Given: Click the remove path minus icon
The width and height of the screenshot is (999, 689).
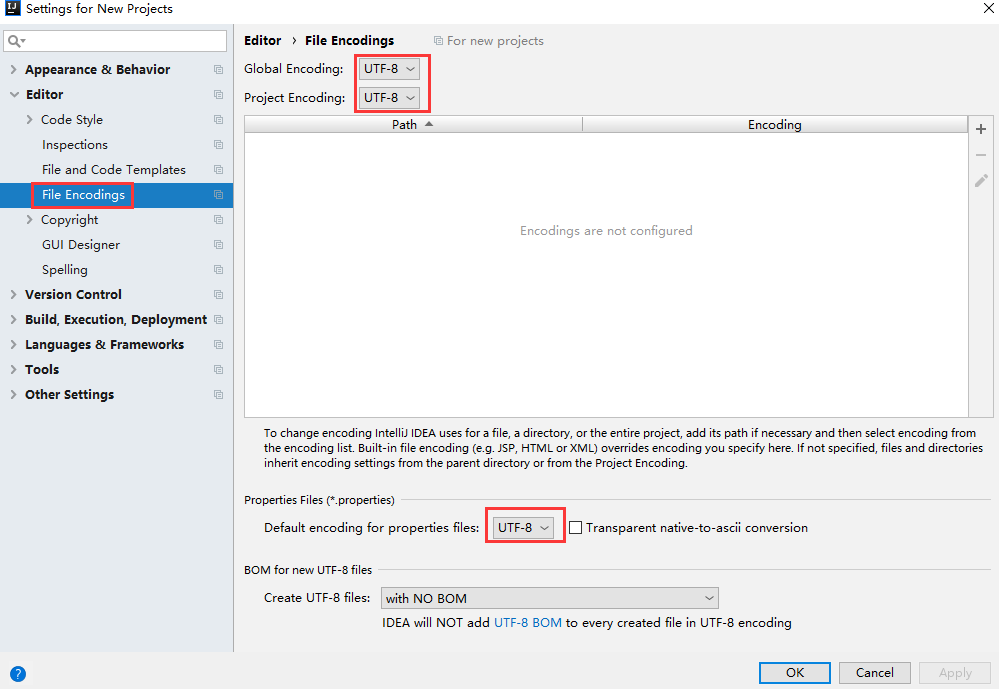Looking at the screenshot, I should [981, 155].
